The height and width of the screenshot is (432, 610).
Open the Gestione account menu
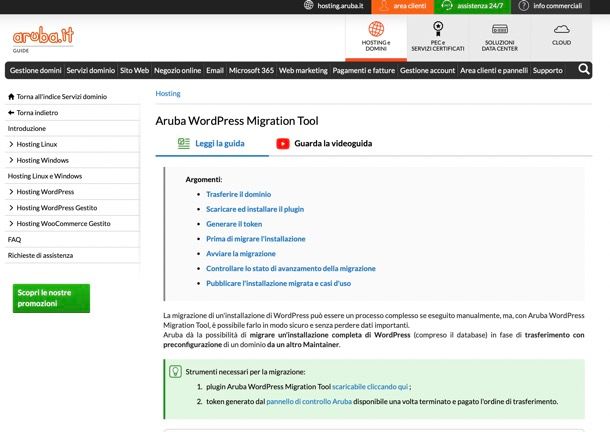427,70
